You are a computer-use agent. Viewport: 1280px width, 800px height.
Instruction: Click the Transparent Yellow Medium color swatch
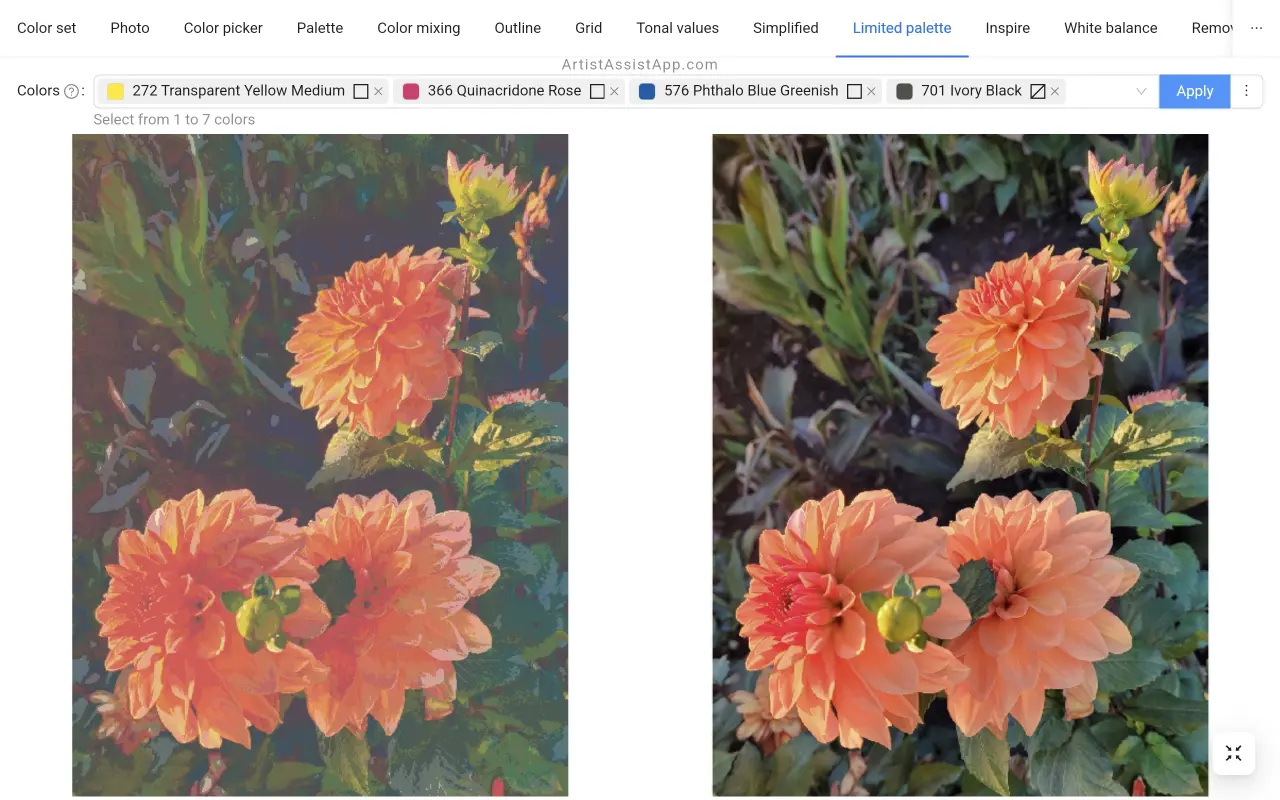point(116,91)
